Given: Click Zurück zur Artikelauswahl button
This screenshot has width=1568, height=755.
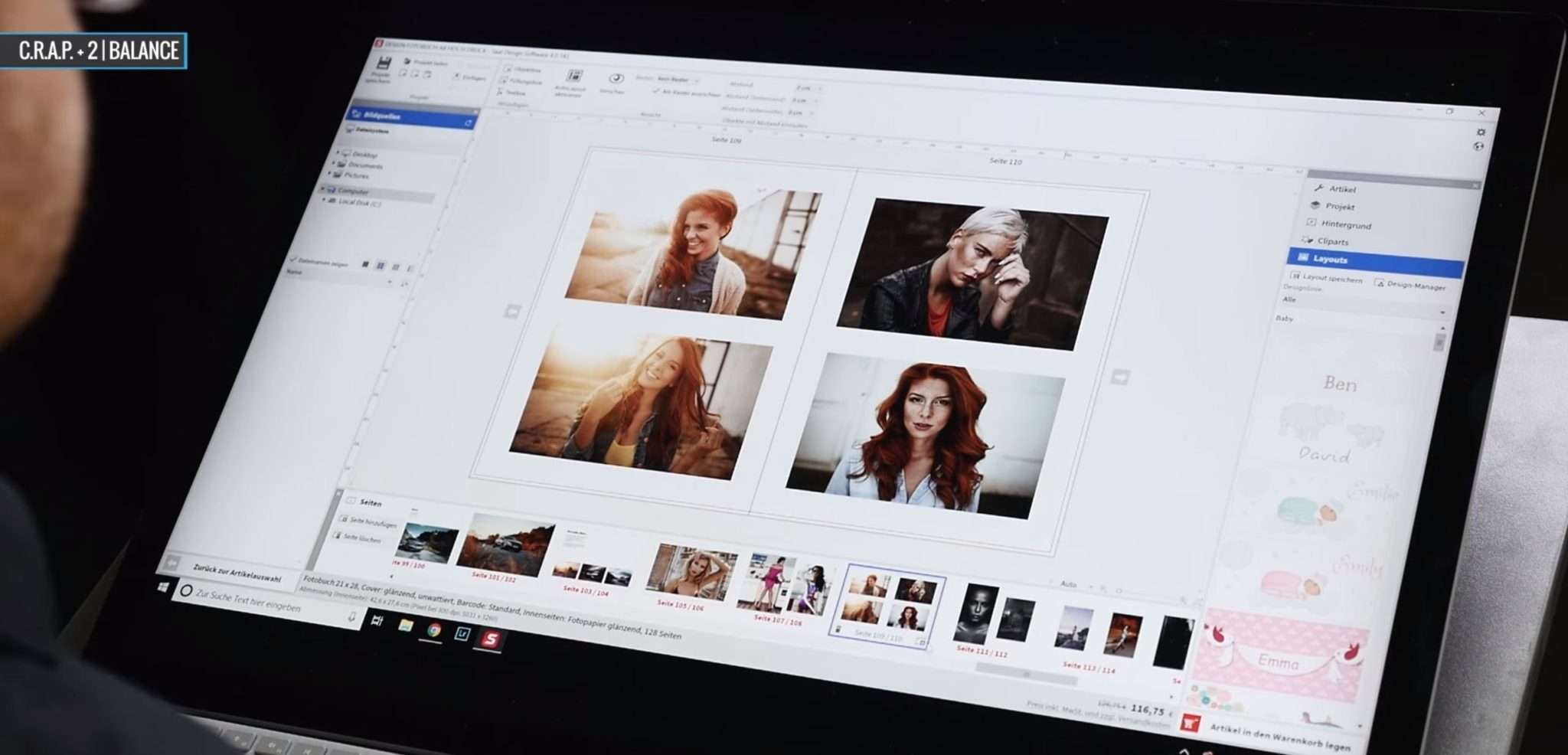Looking at the screenshot, I should 236,573.
